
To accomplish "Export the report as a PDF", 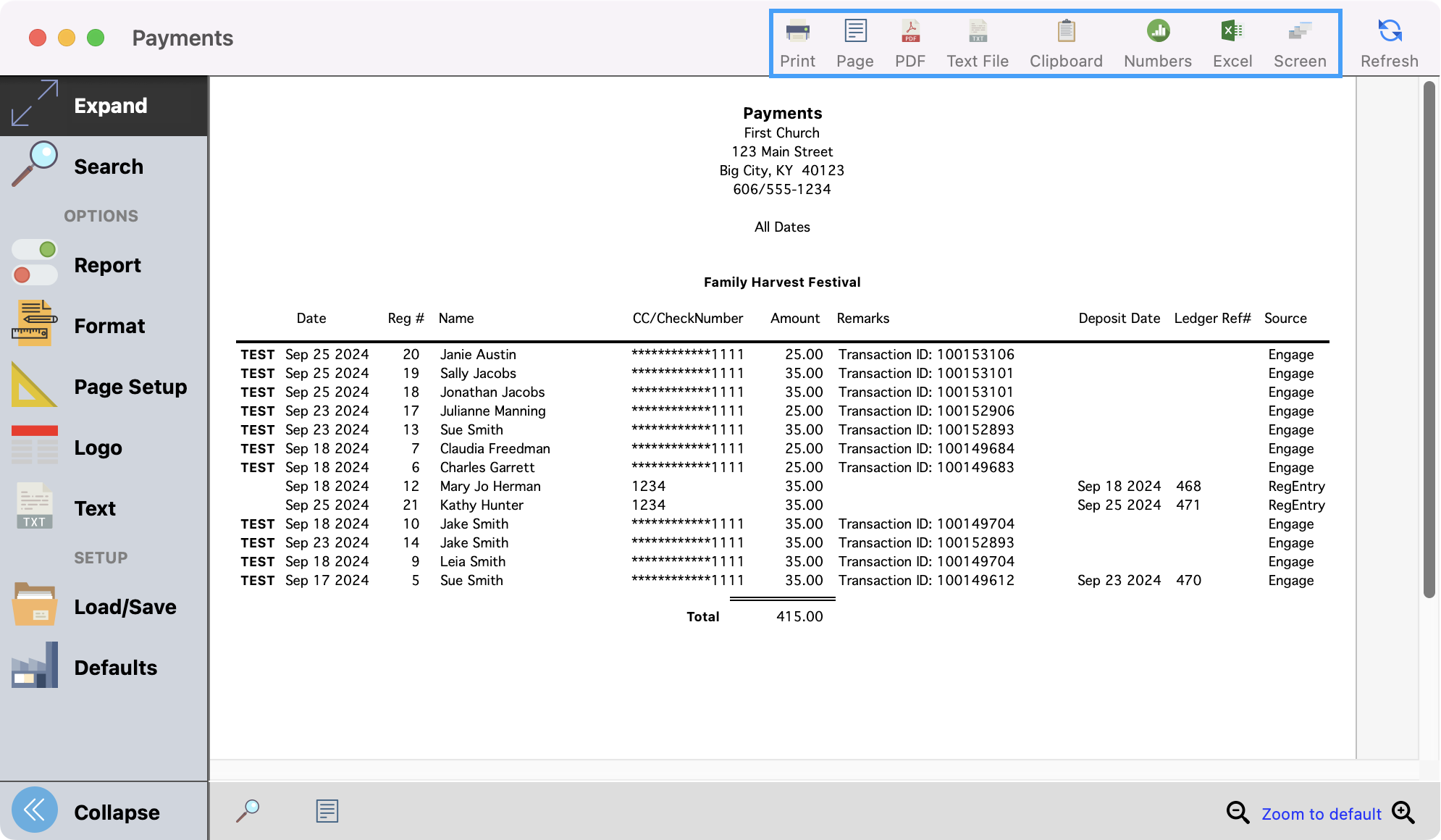I will pos(909,42).
